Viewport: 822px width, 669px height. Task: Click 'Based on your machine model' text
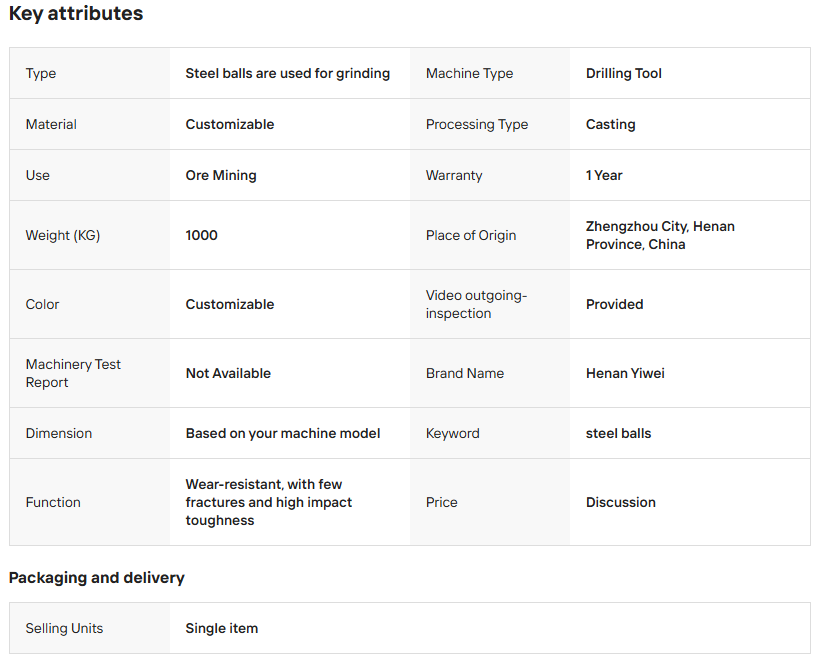coord(283,433)
